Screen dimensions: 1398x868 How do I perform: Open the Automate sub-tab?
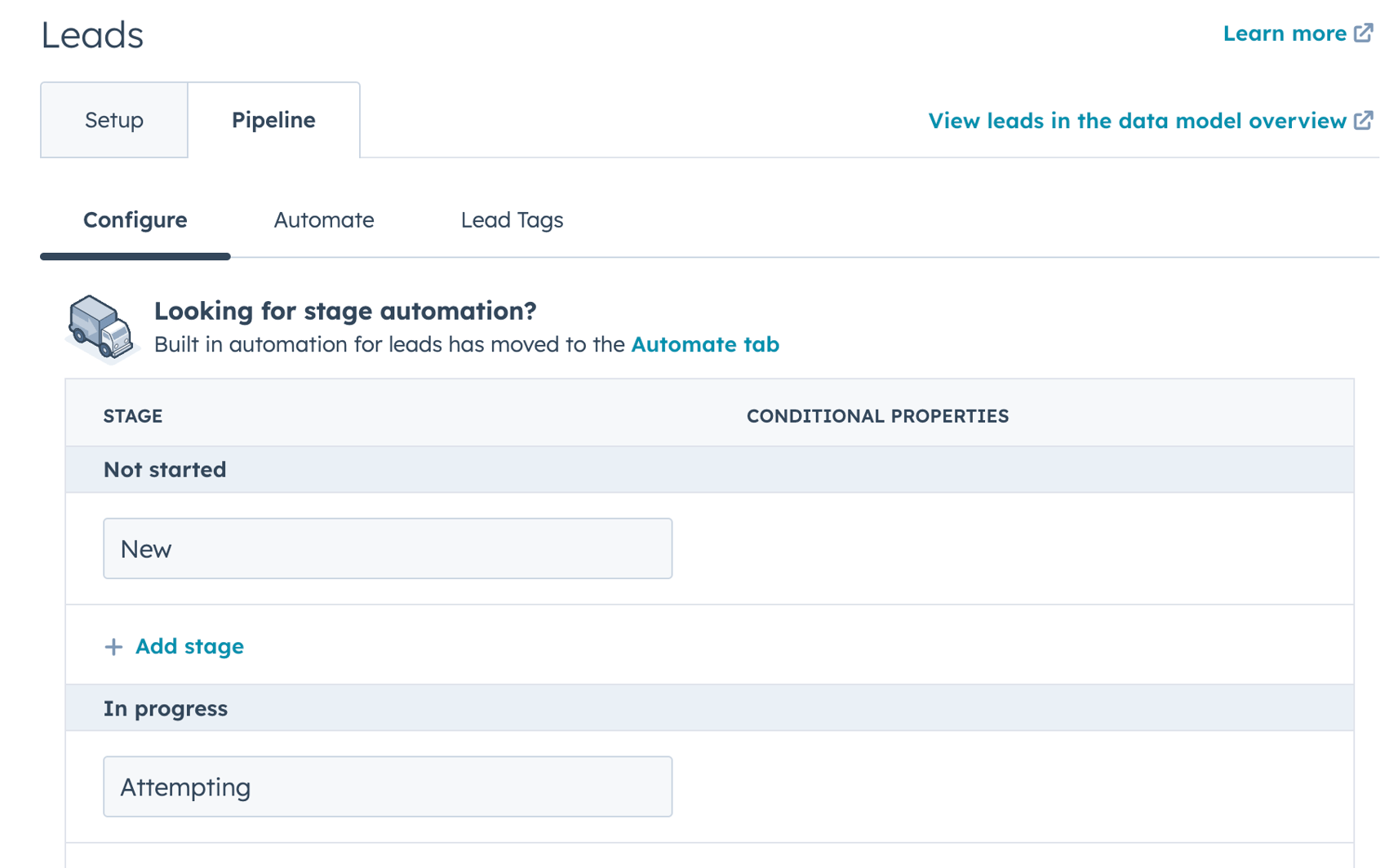pyautogui.click(x=323, y=219)
